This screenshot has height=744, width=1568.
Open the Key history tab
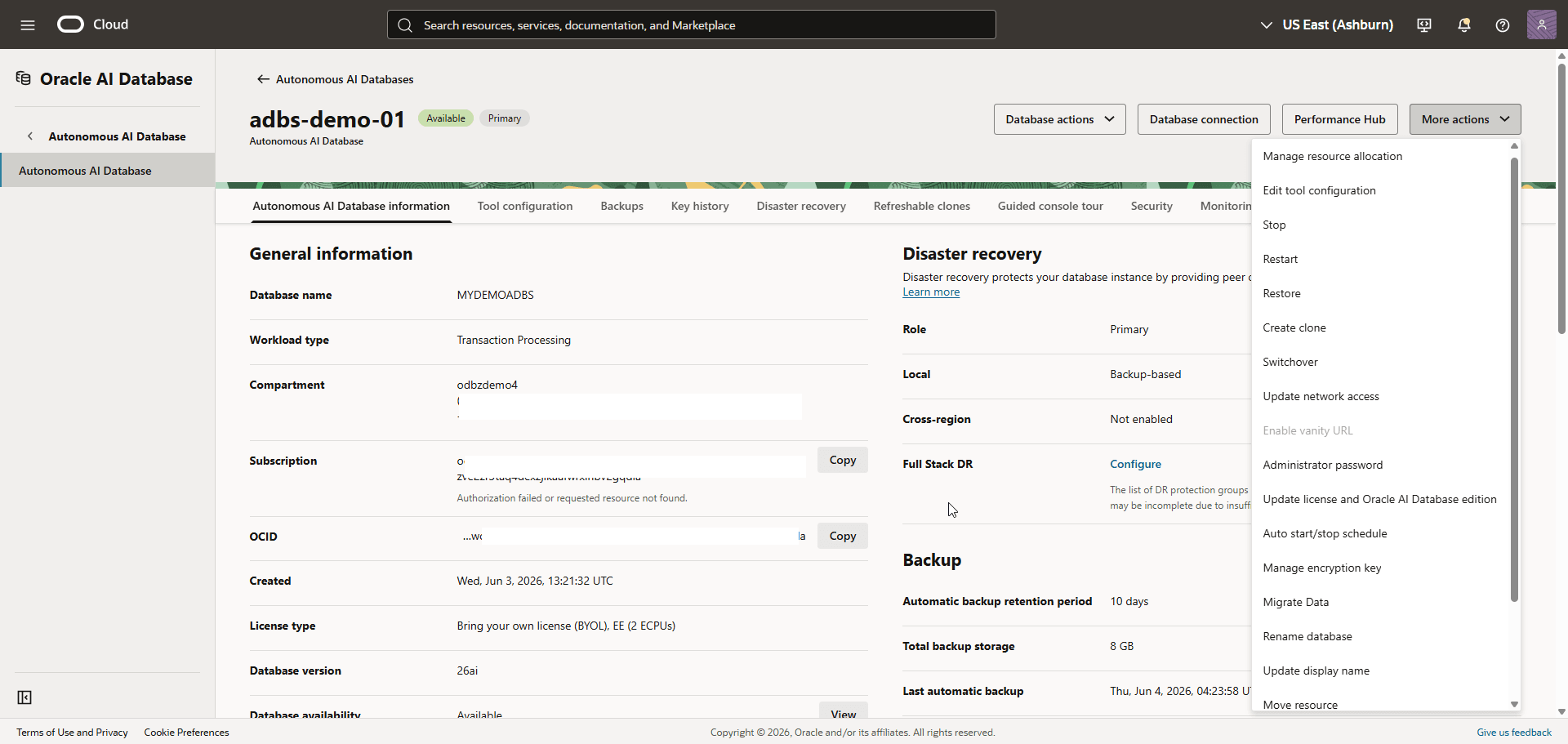click(x=700, y=206)
